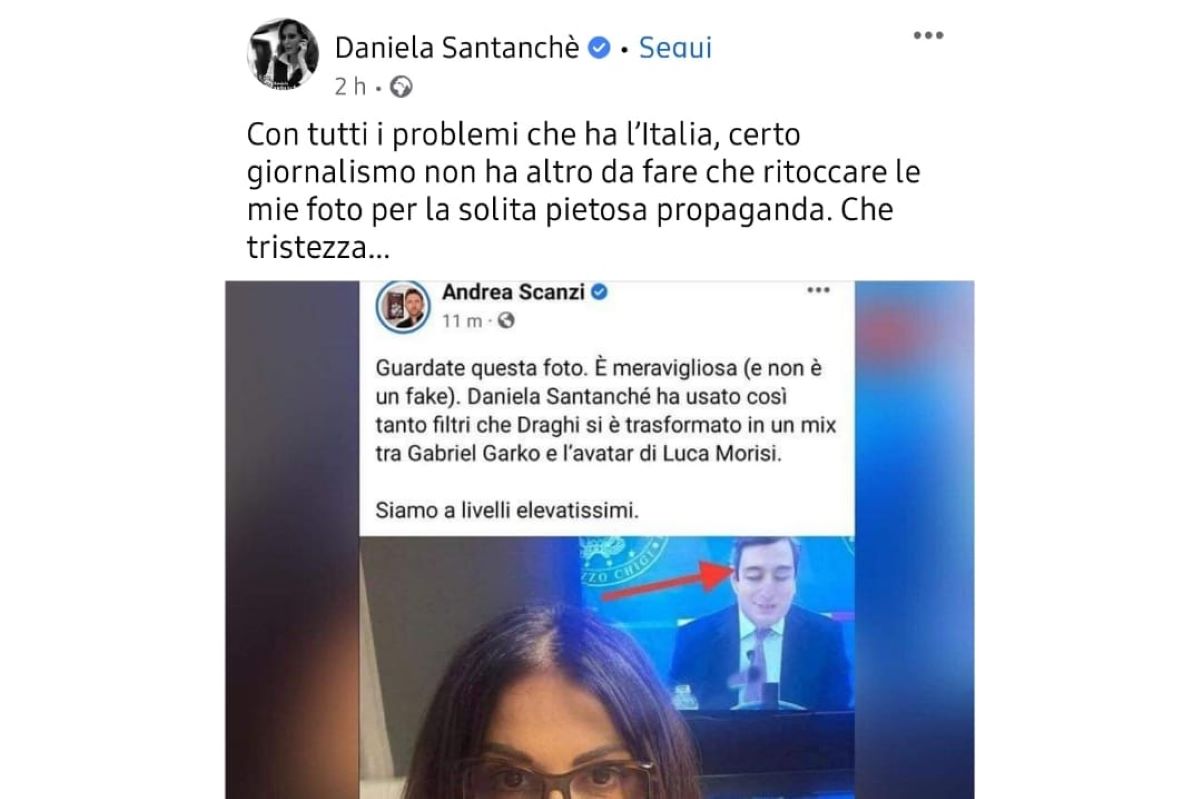Click the verified badge beside Andrea Scanzi
Image resolution: width=1200 pixels, height=799 pixels.
point(600,293)
